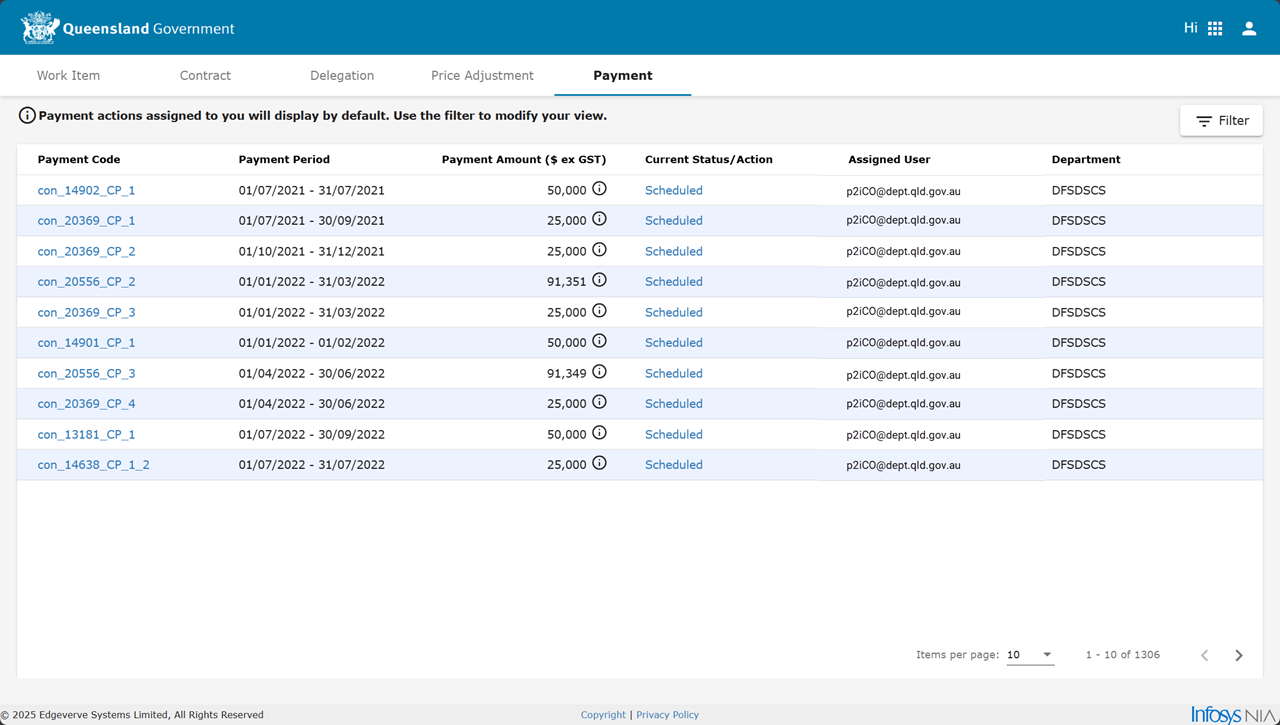Open the apps grid icon in header
This screenshot has width=1280, height=725.
(1215, 29)
